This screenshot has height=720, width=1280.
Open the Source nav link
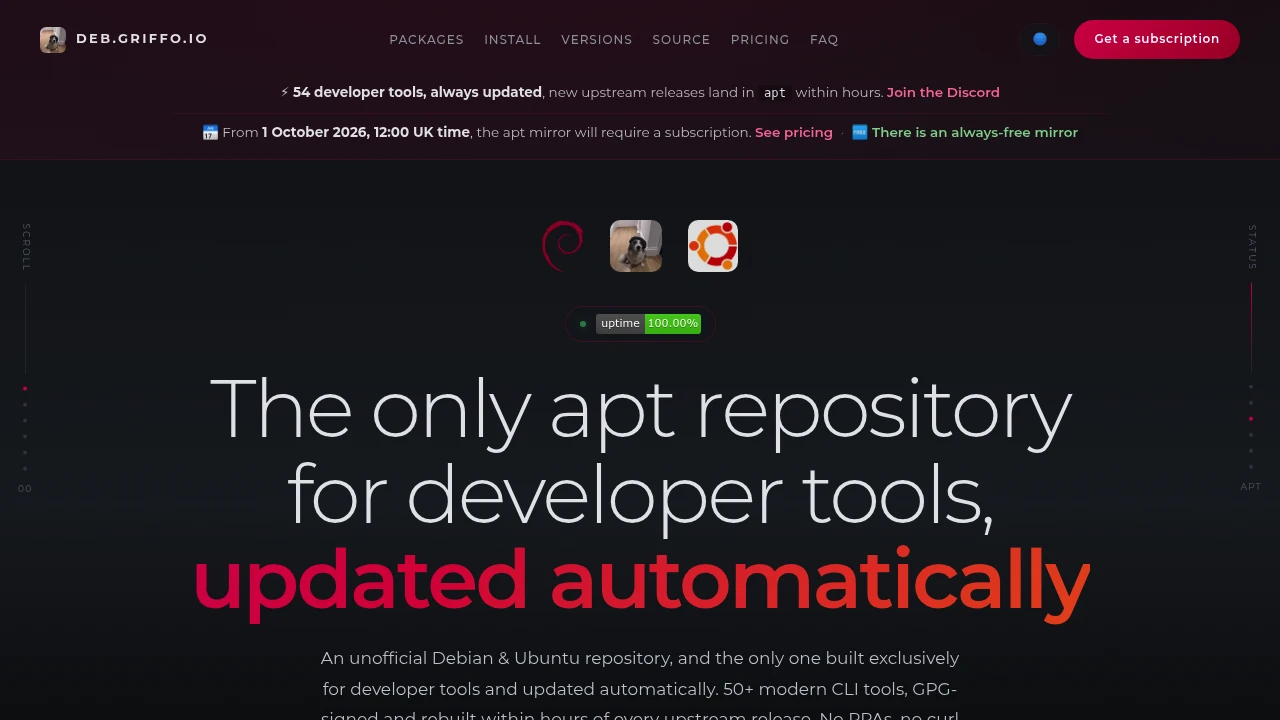681,40
